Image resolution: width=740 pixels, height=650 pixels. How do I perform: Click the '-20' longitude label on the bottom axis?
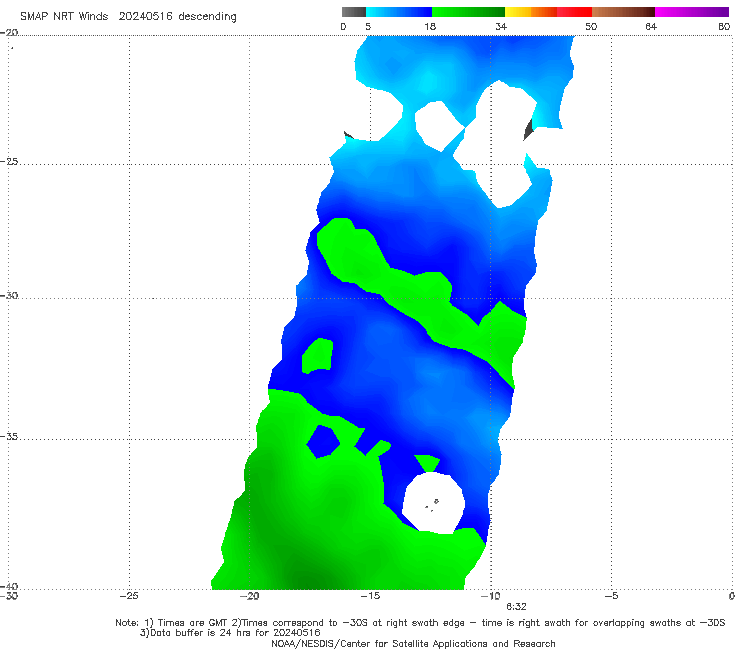coord(249,596)
